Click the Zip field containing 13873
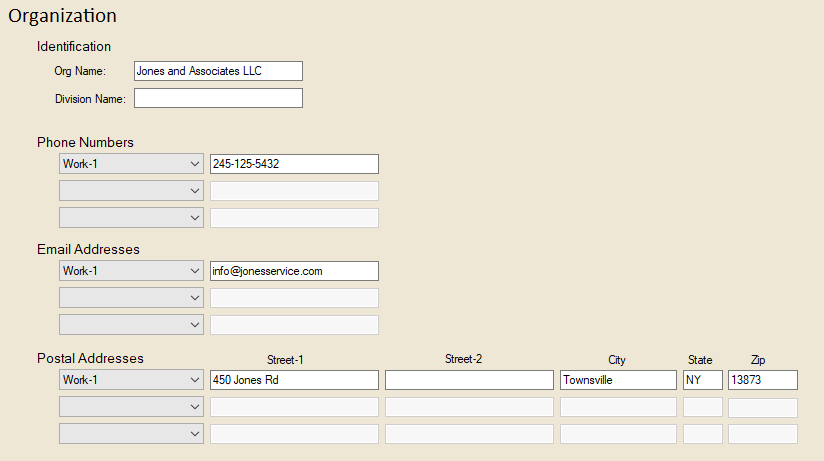 click(x=762, y=380)
